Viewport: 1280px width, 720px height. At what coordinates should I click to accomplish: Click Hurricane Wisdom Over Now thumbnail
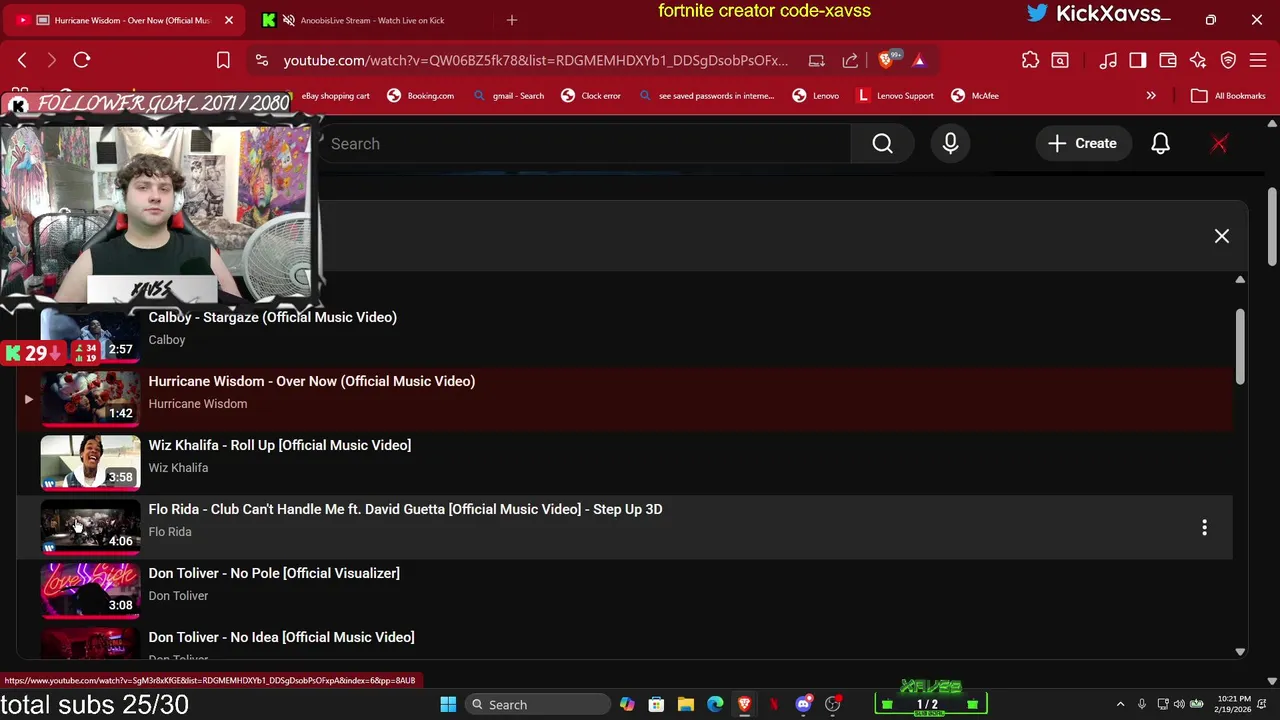click(90, 398)
